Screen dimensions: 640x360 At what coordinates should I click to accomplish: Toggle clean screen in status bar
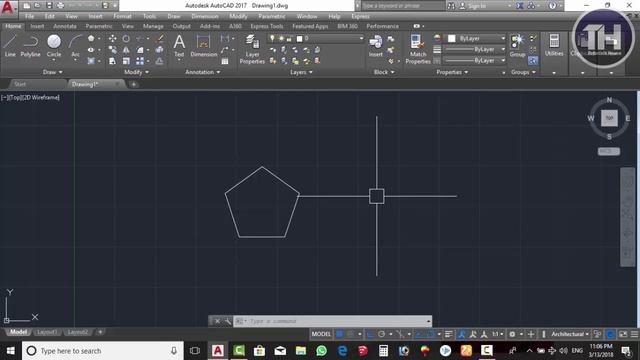(x=623, y=334)
